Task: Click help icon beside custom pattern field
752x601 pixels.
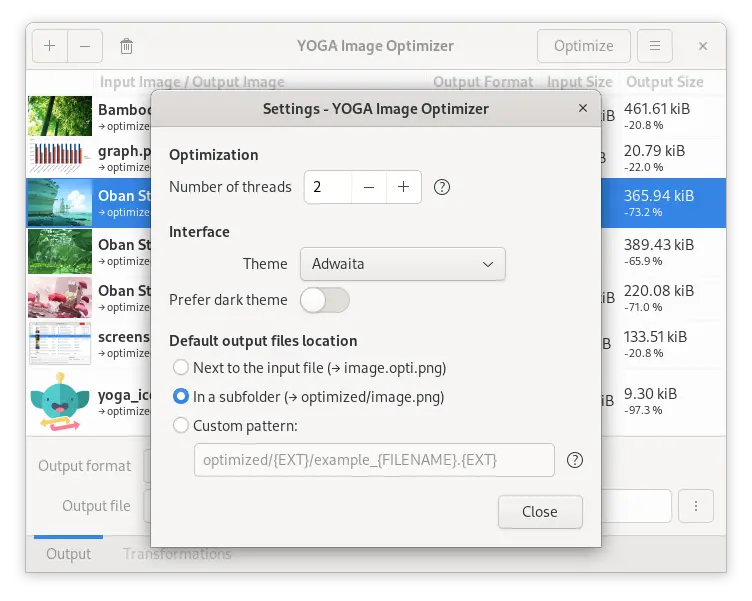Action: point(575,460)
